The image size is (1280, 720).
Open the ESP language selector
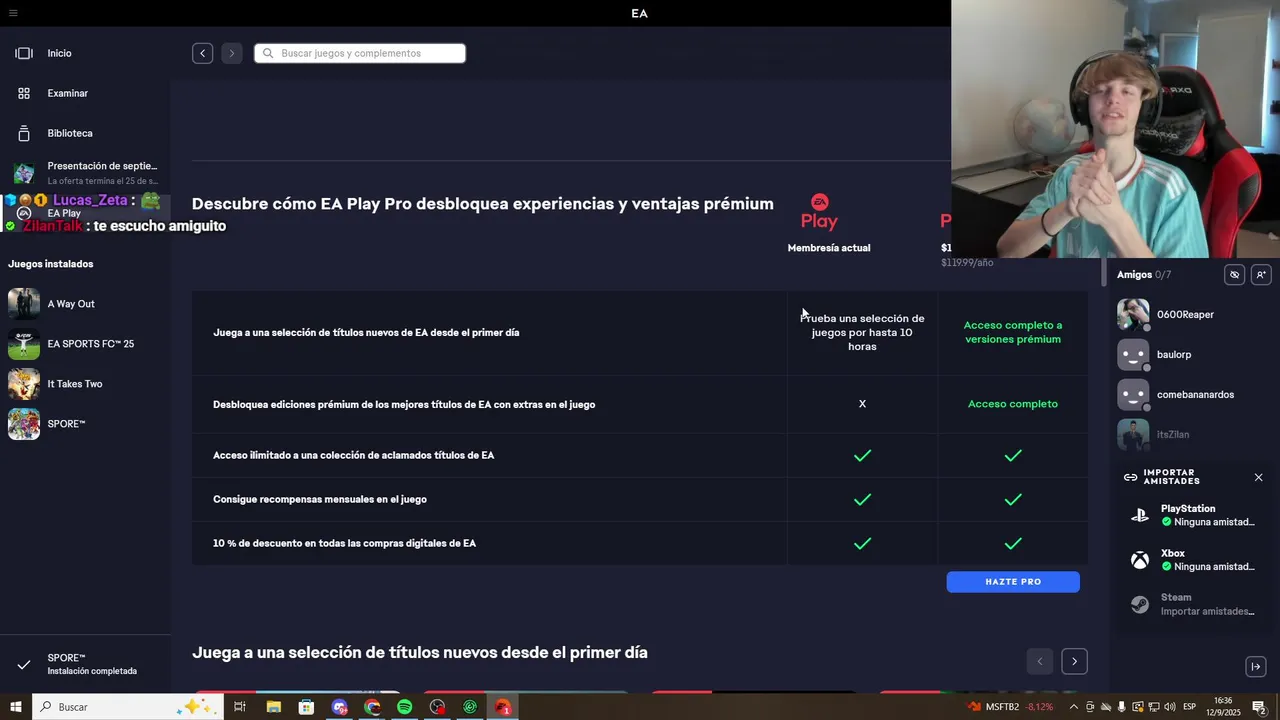coord(1190,707)
